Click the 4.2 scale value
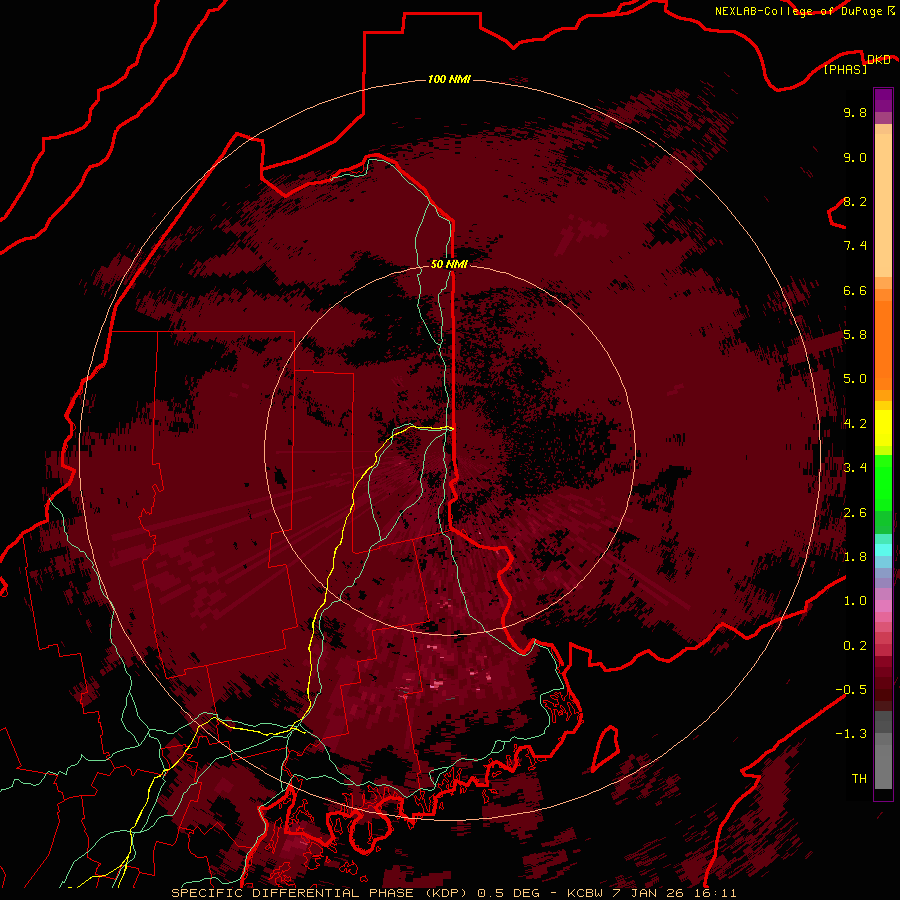 (x=855, y=423)
